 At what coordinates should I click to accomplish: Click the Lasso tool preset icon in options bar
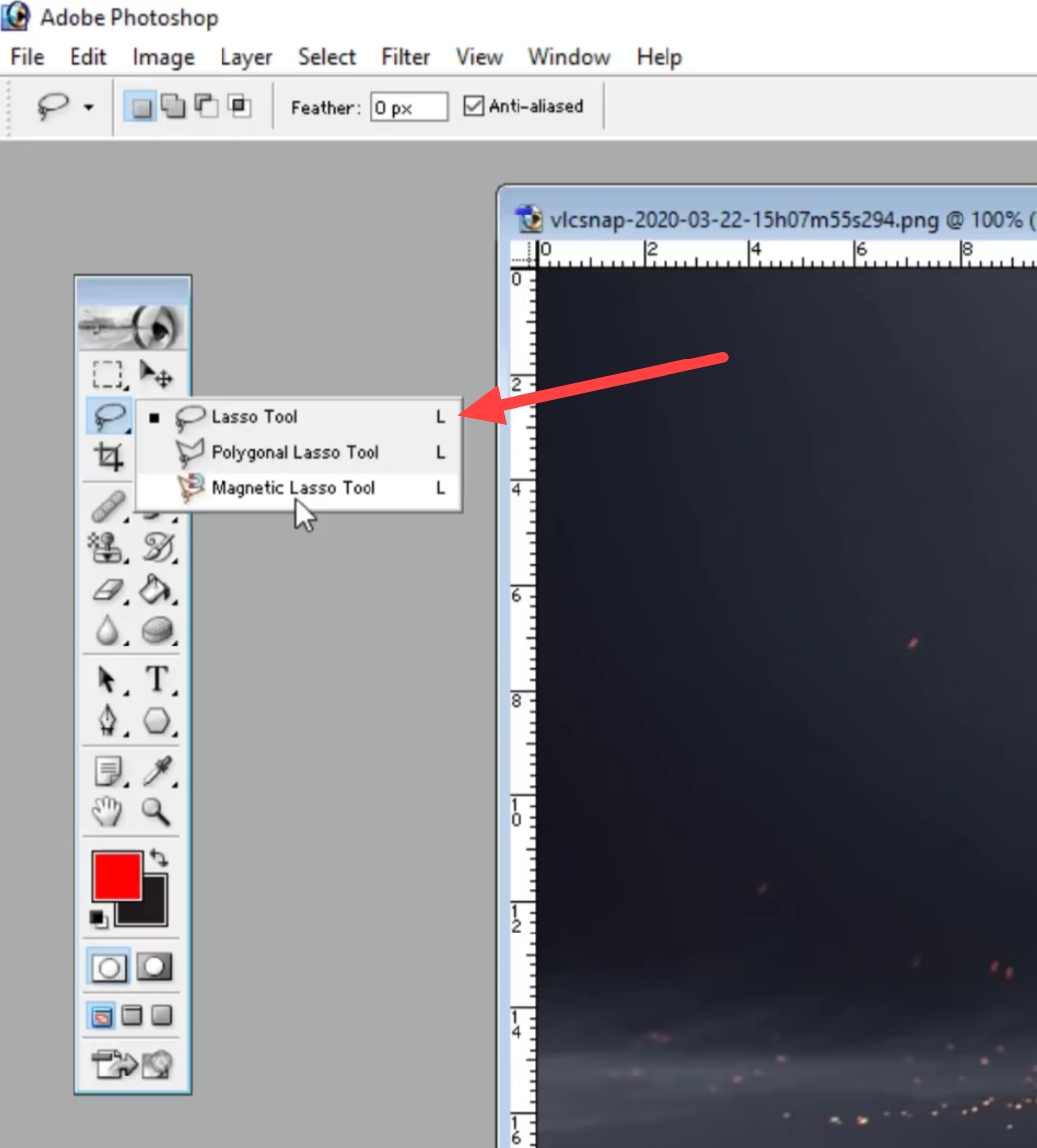(53, 107)
